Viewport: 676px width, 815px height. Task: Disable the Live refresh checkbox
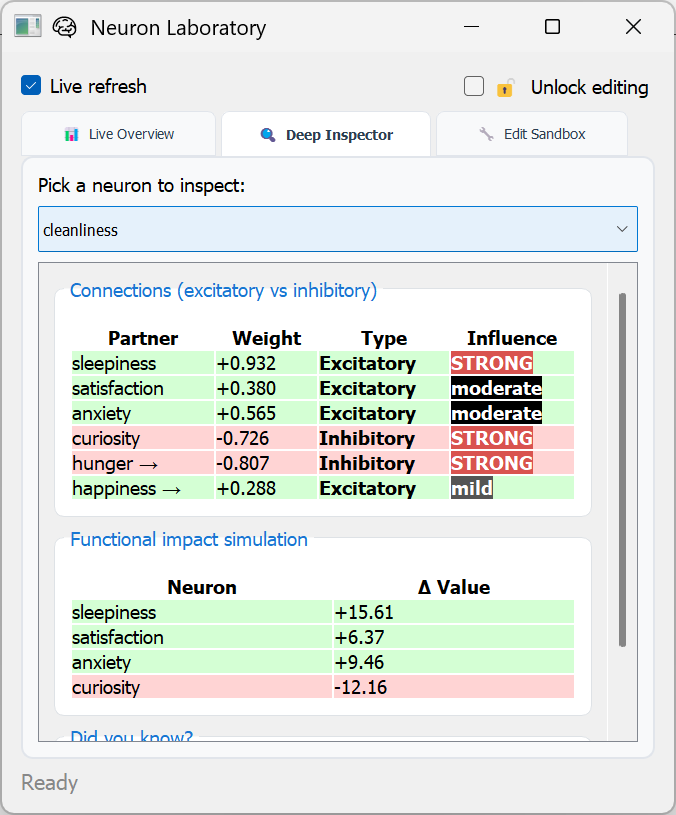tap(31, 86)
